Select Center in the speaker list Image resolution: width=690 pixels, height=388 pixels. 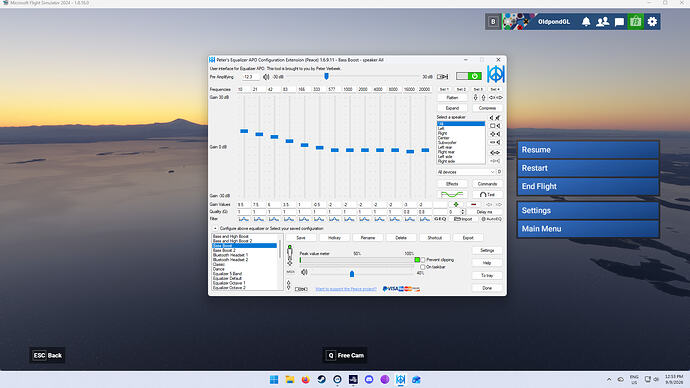coord(460,138)
